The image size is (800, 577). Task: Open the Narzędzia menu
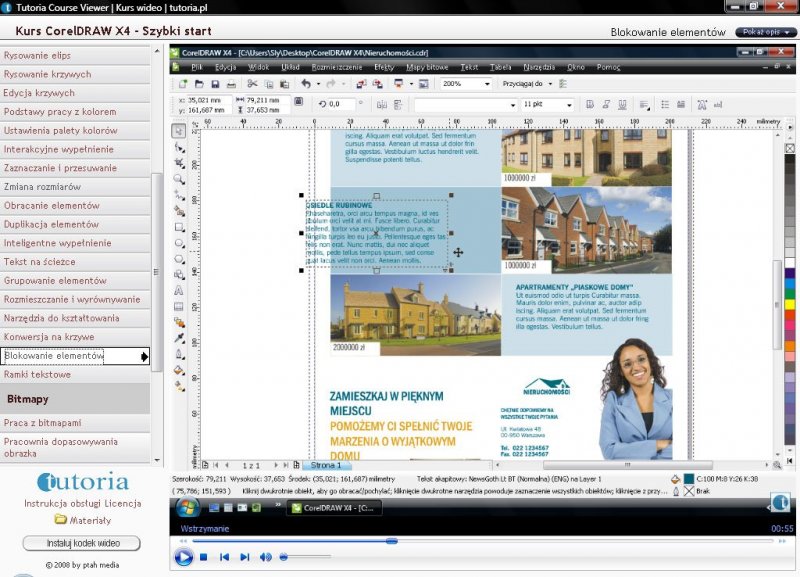pos(539,67)
